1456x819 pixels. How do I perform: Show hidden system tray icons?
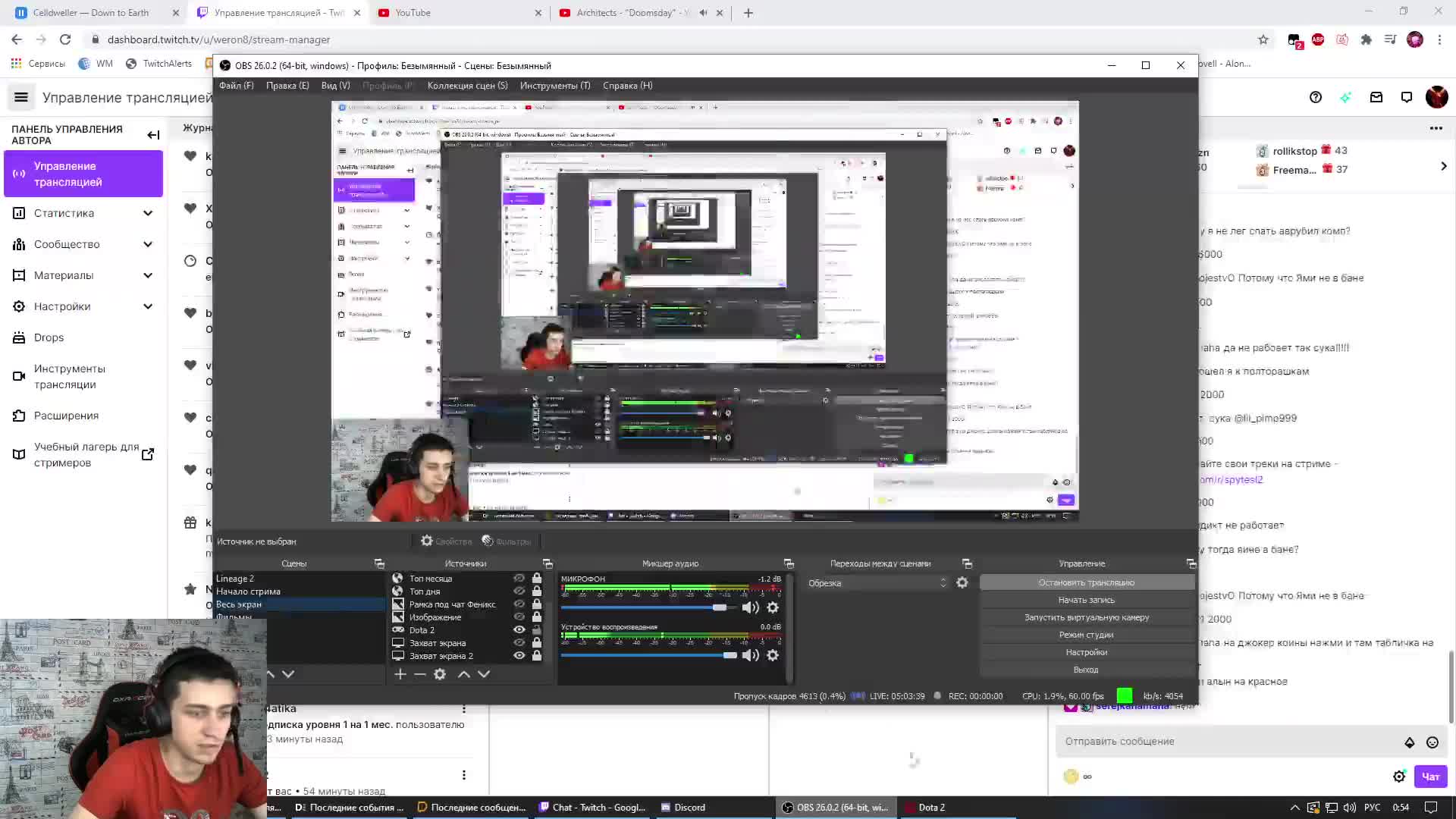tap(1294, 808)
